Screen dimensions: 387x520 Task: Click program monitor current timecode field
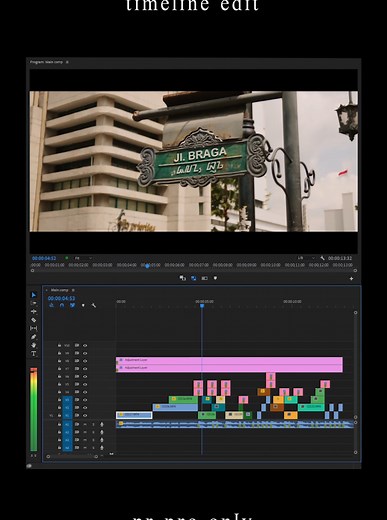point(44,258)
